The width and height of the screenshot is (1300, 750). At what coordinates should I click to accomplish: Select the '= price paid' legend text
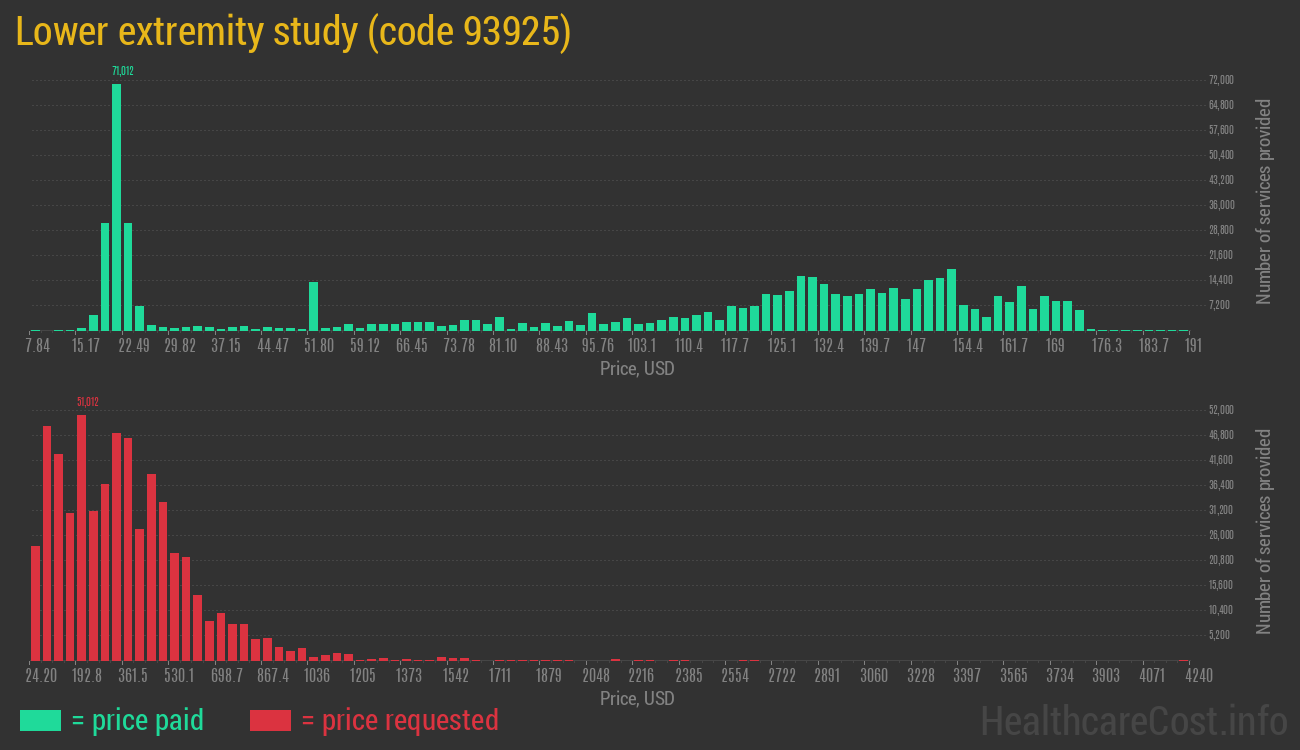point(138,720)
